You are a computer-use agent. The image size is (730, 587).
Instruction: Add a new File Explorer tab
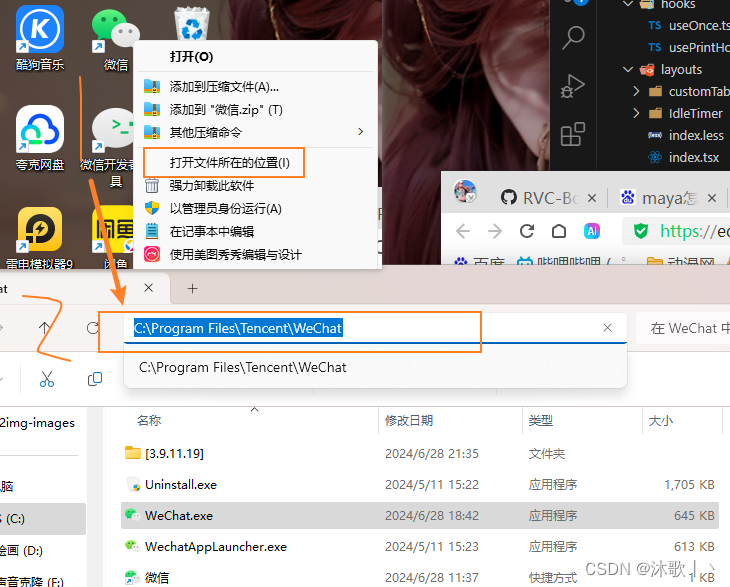(x=192, y=289)
